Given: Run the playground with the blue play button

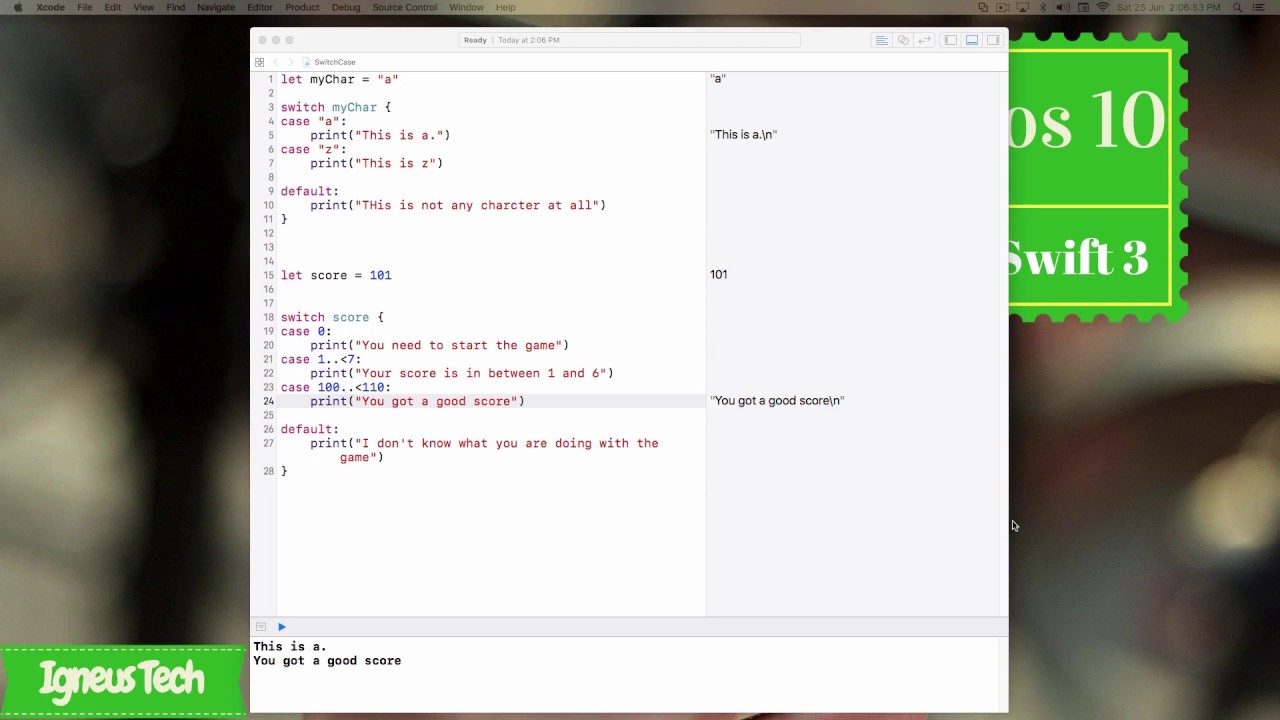Looking at the screenshot, I should (282, 627).
